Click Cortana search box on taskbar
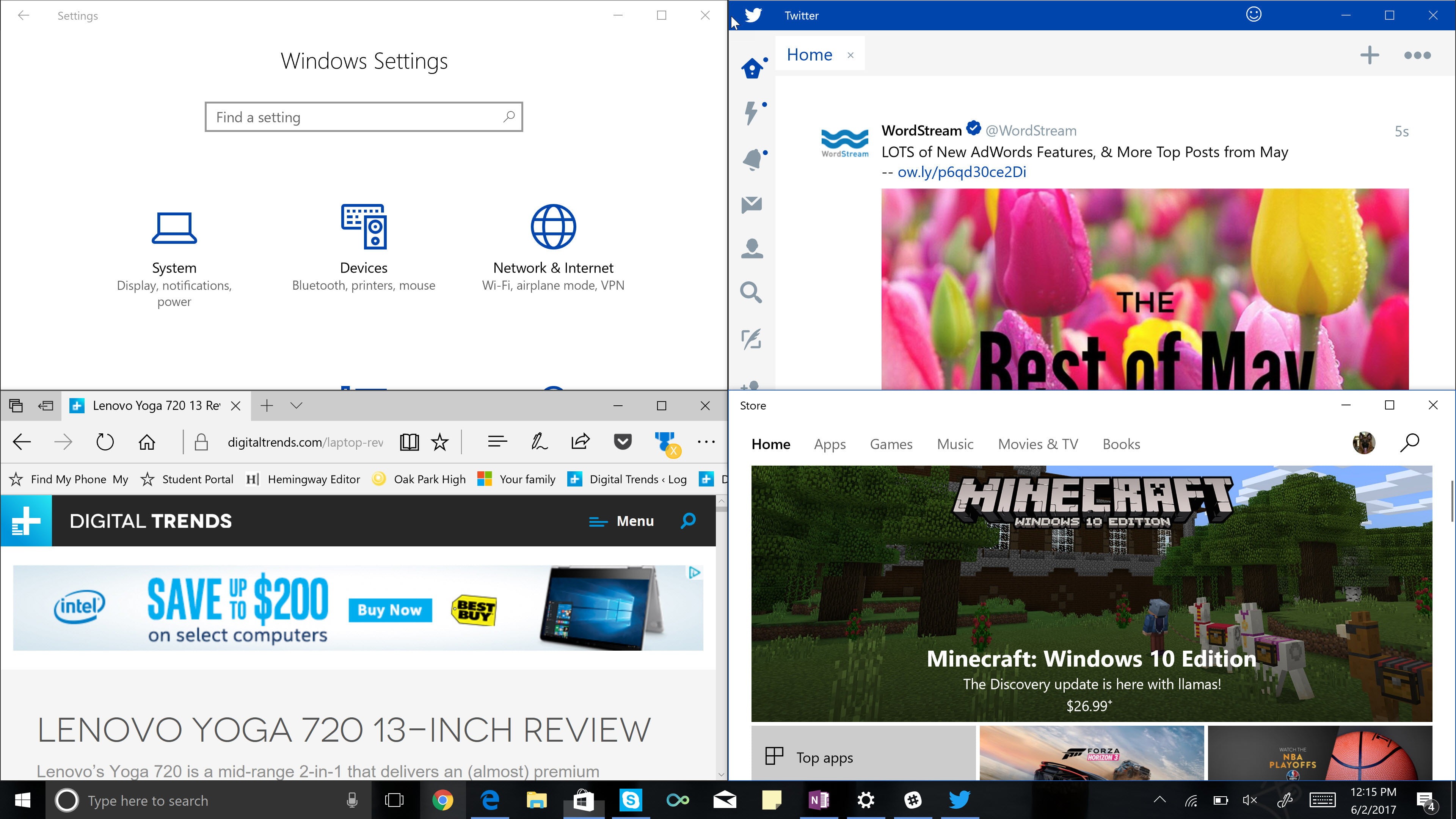 [208, 800]
